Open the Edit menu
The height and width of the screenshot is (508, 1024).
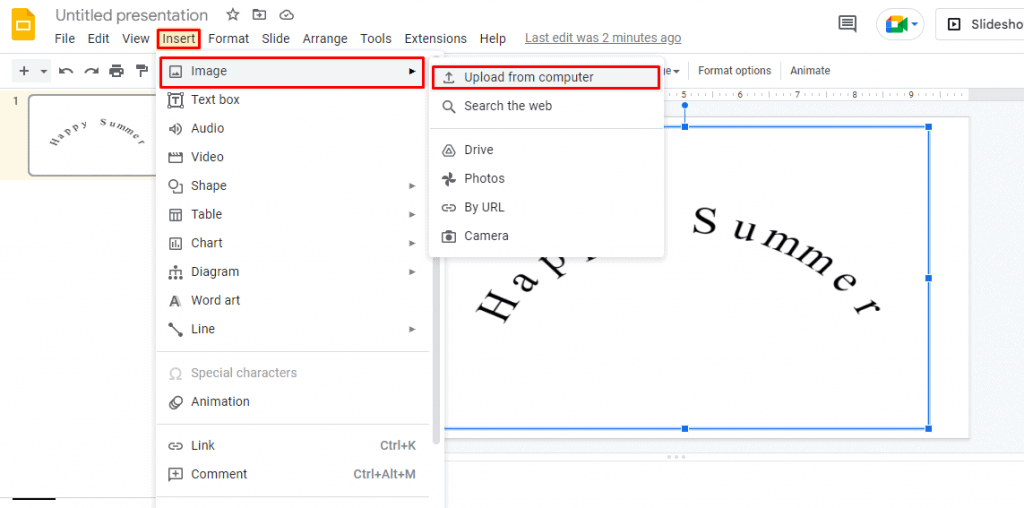pos(99,39)
